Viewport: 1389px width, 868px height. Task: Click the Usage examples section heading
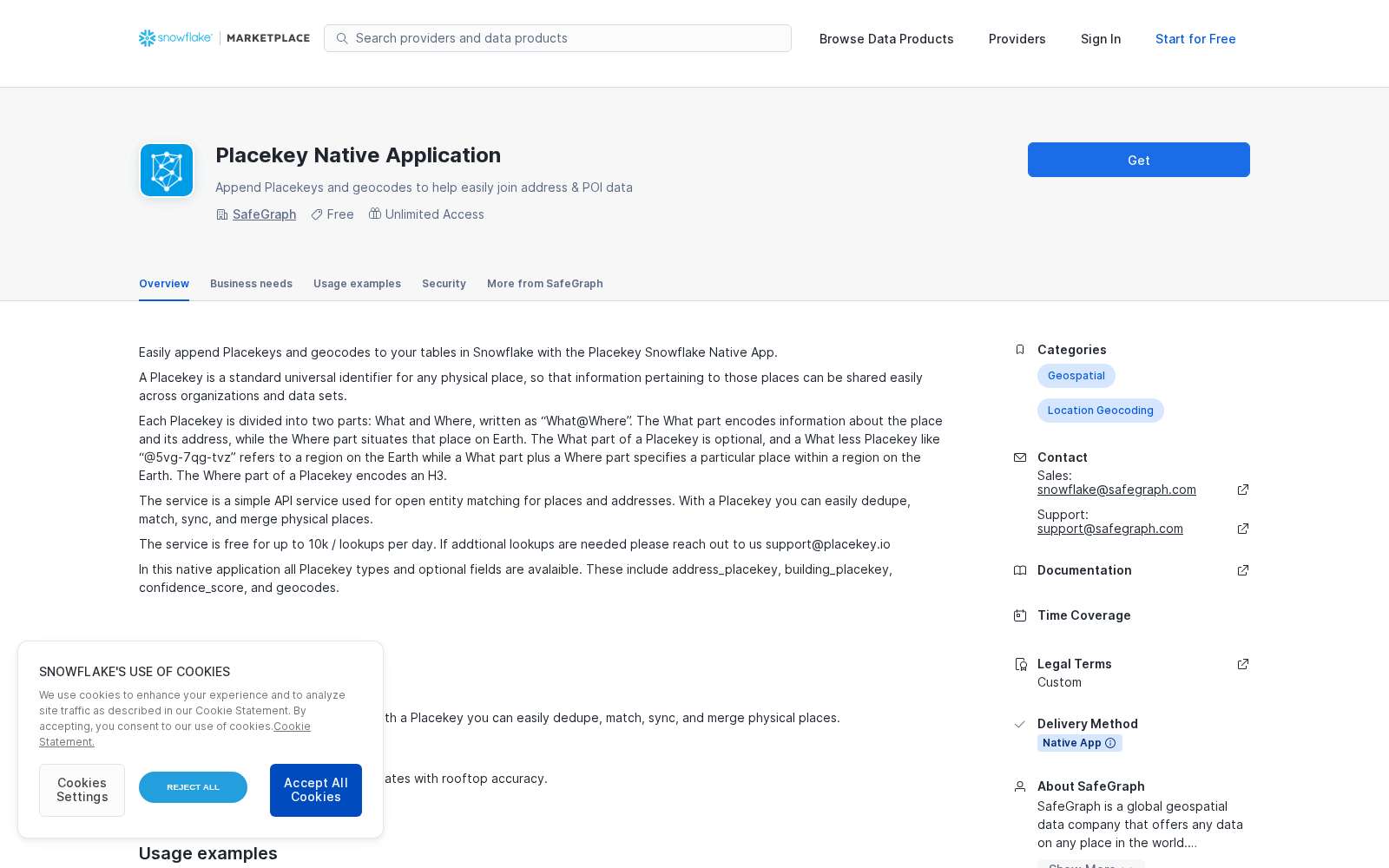(208, 853)
